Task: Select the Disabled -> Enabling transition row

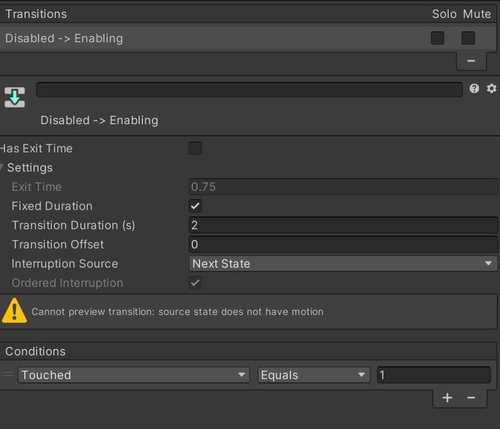Action: click(248, 38)
